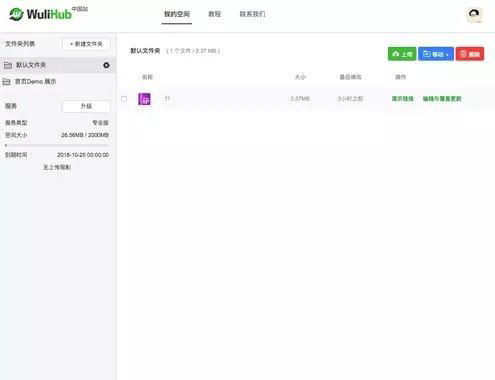Image resolution: width=495 pixels, height=380 pixels.
Task: Click the 名称 column header
Action: (x=147, y=77)
